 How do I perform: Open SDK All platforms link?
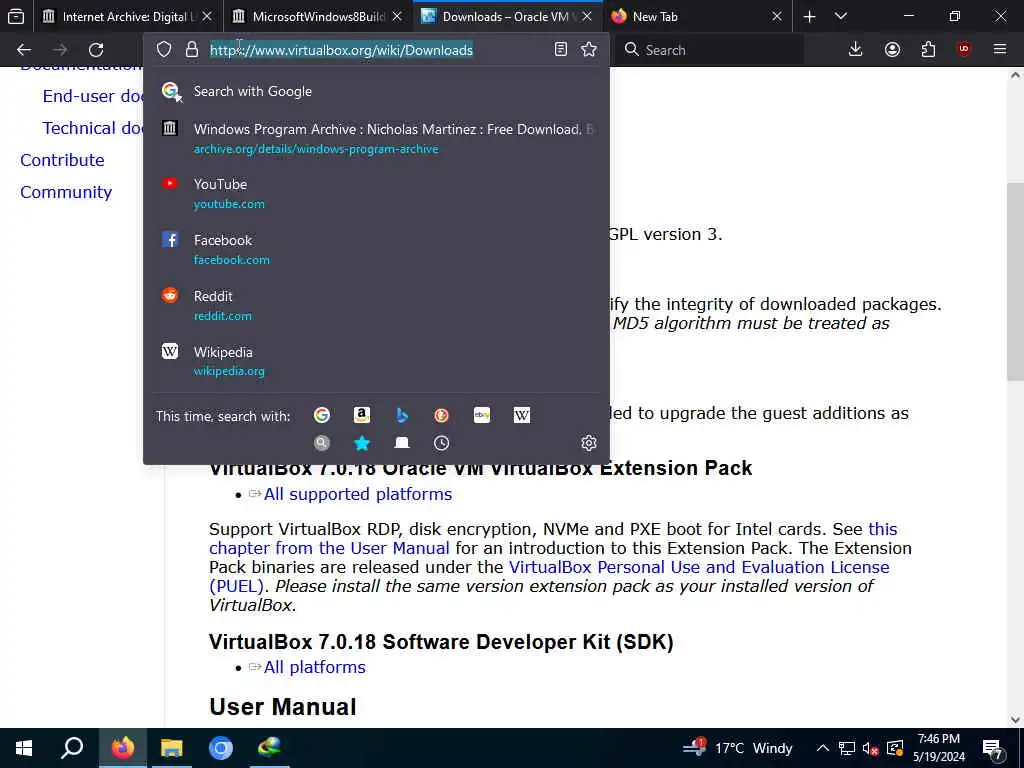coord(315,667)
